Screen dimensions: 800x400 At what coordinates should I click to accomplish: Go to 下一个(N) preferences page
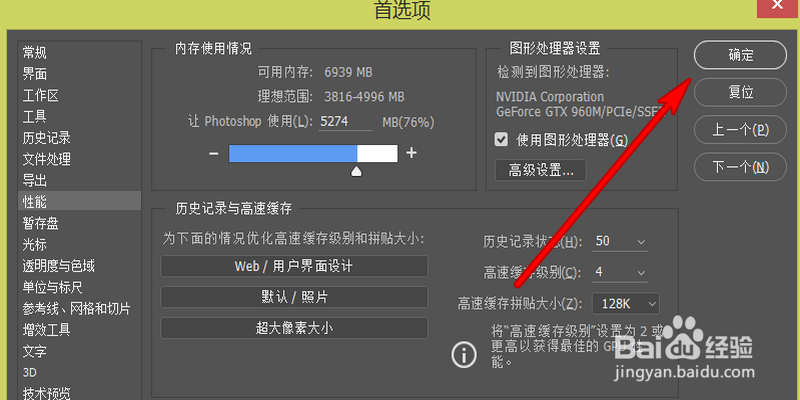coord(740,167)
